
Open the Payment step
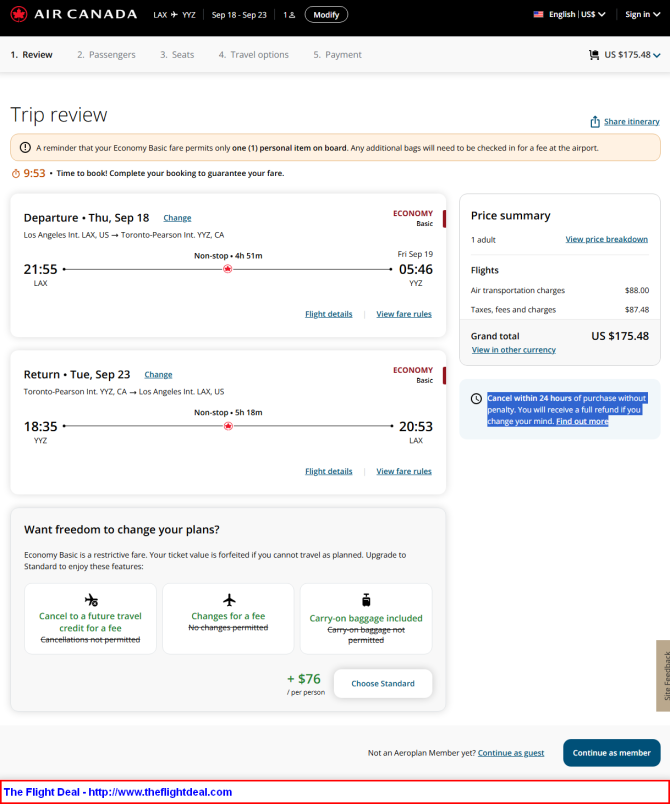337,54
